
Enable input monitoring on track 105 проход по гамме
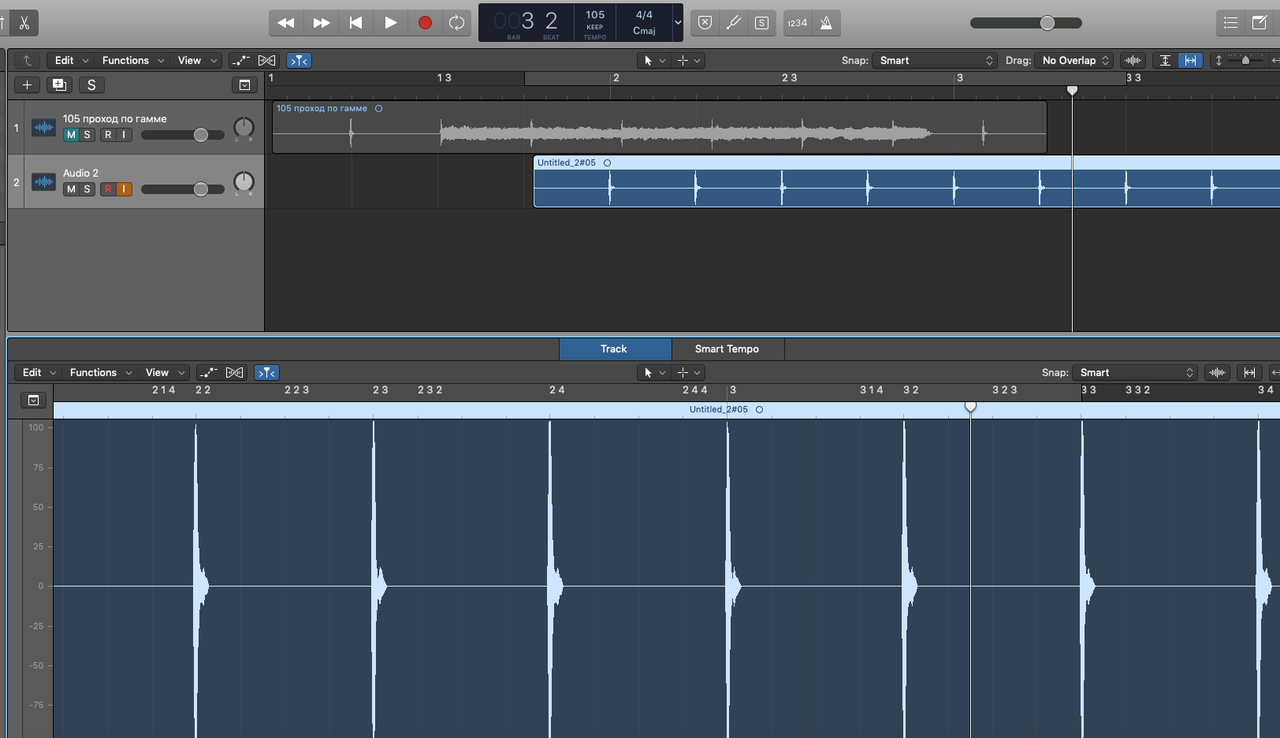124,135
